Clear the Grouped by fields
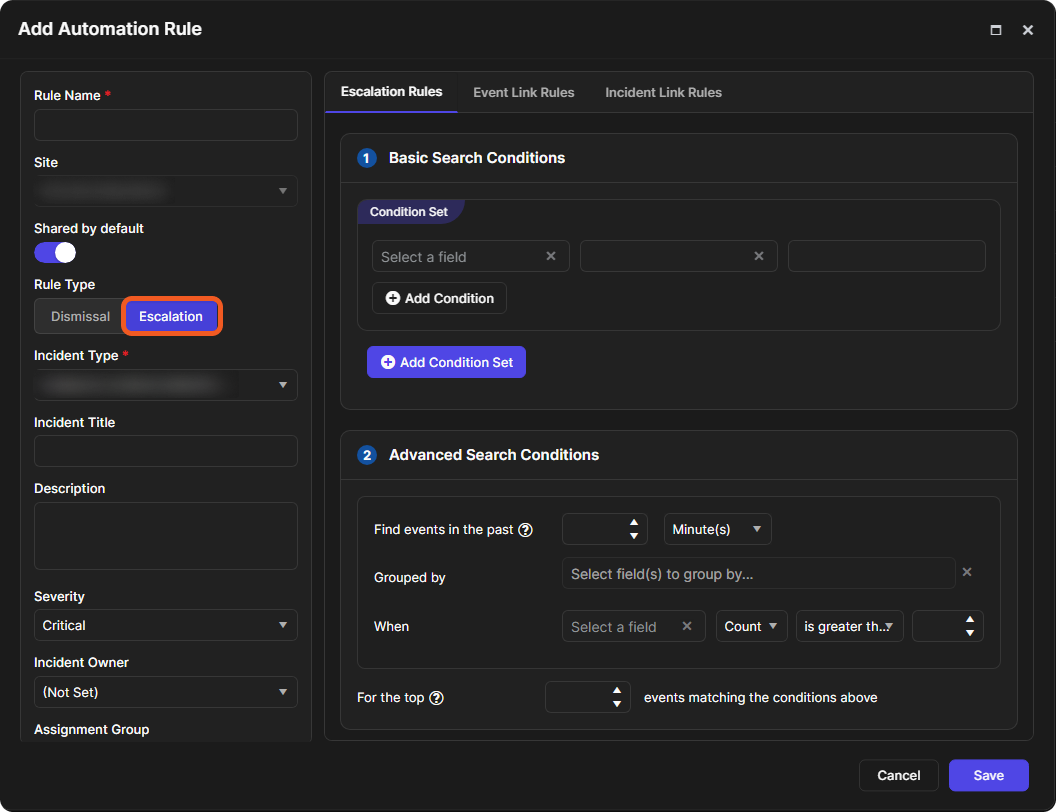 click(x=967, y=572)
